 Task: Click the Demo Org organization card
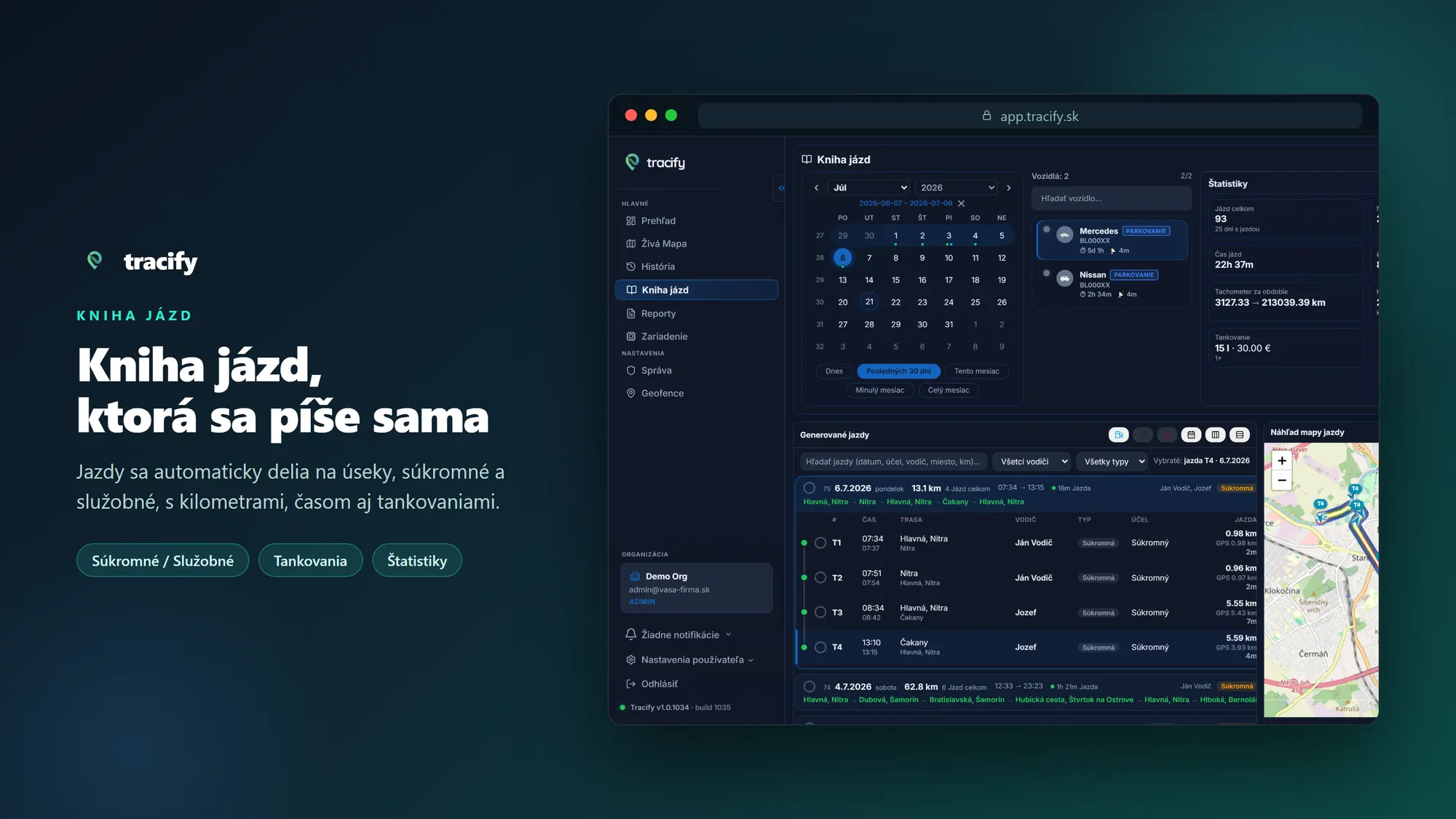(x=696, y=588)
